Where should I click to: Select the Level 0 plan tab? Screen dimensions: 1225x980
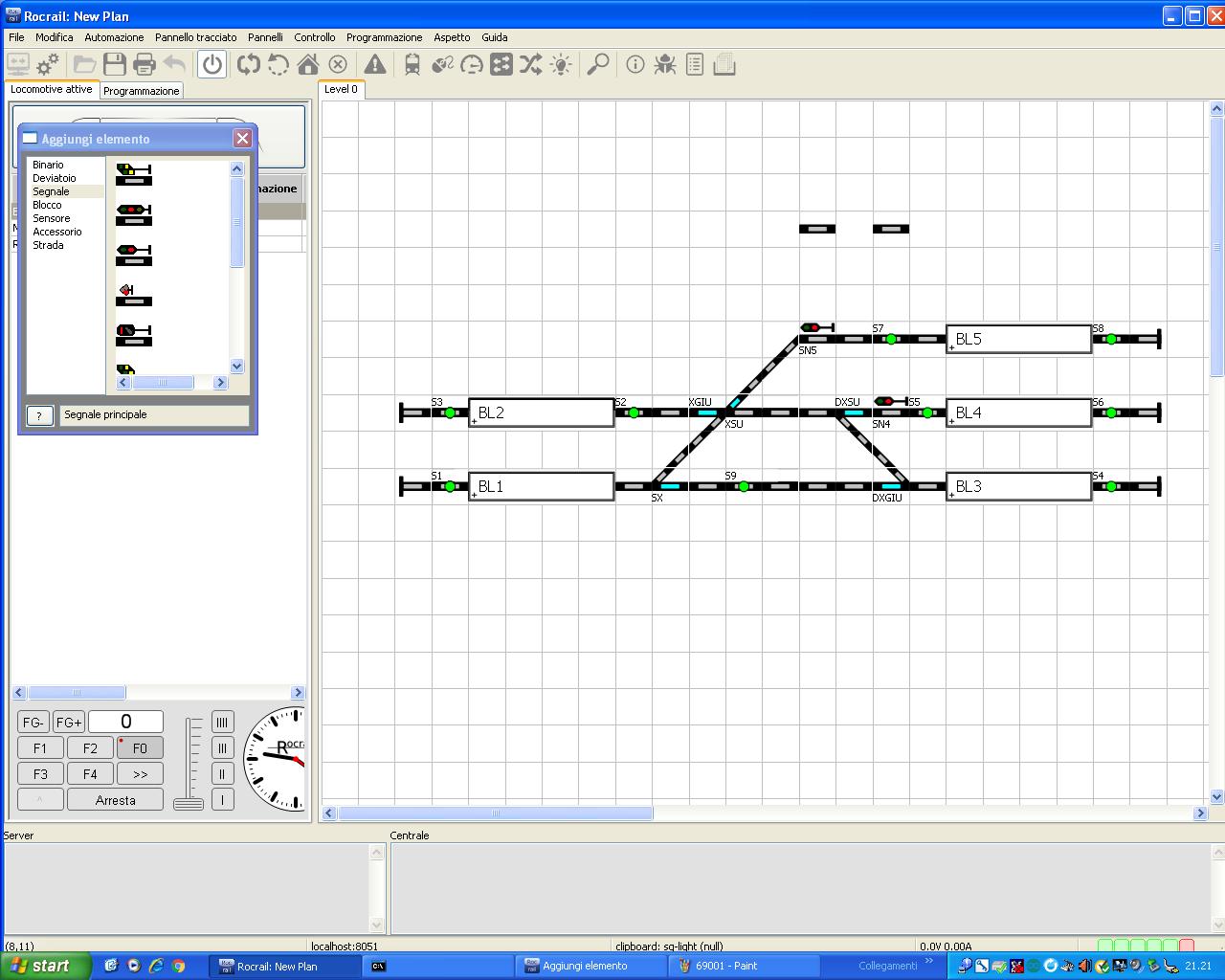341,89
